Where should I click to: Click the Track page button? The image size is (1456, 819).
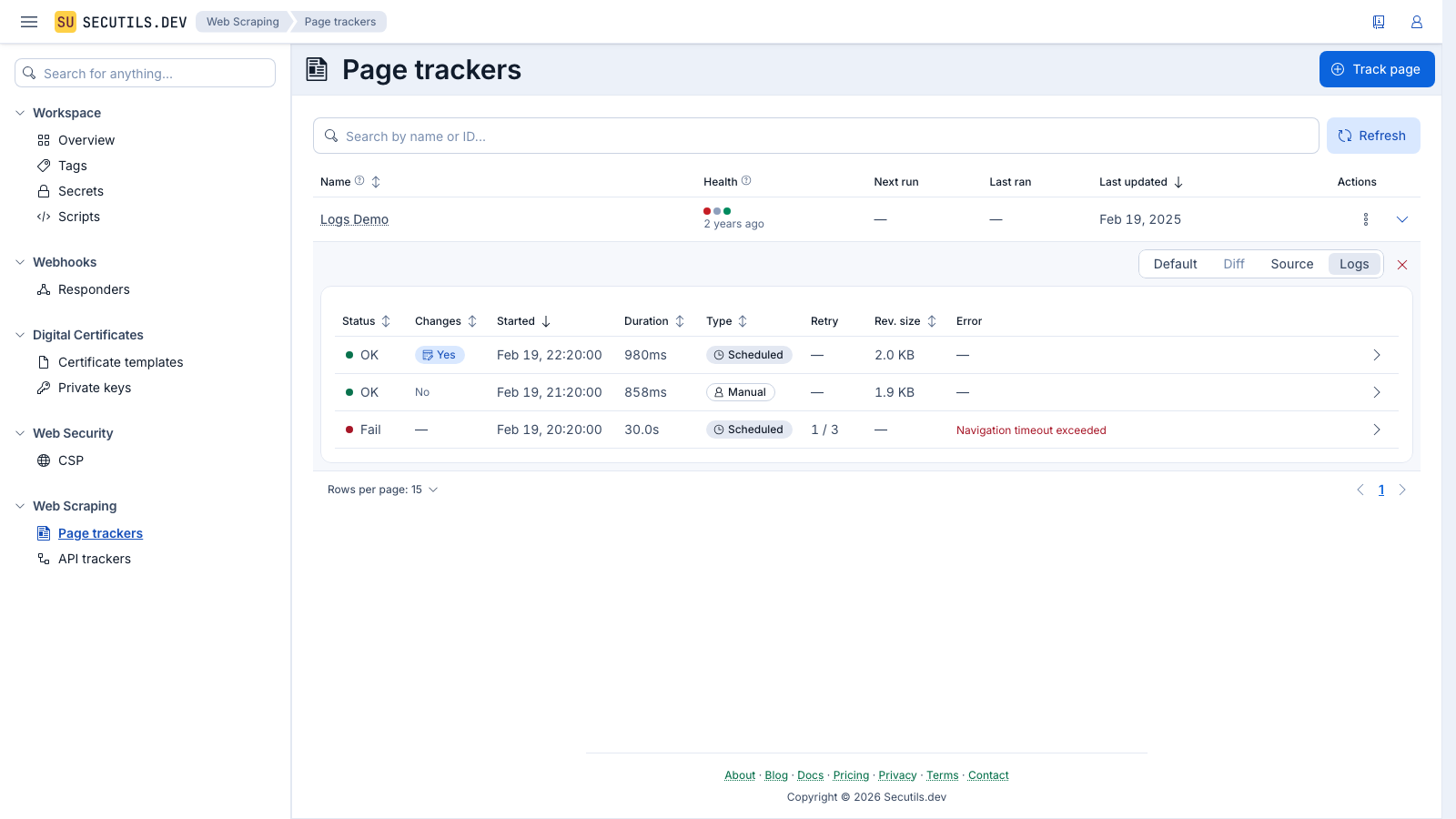tap(1377, 69)
